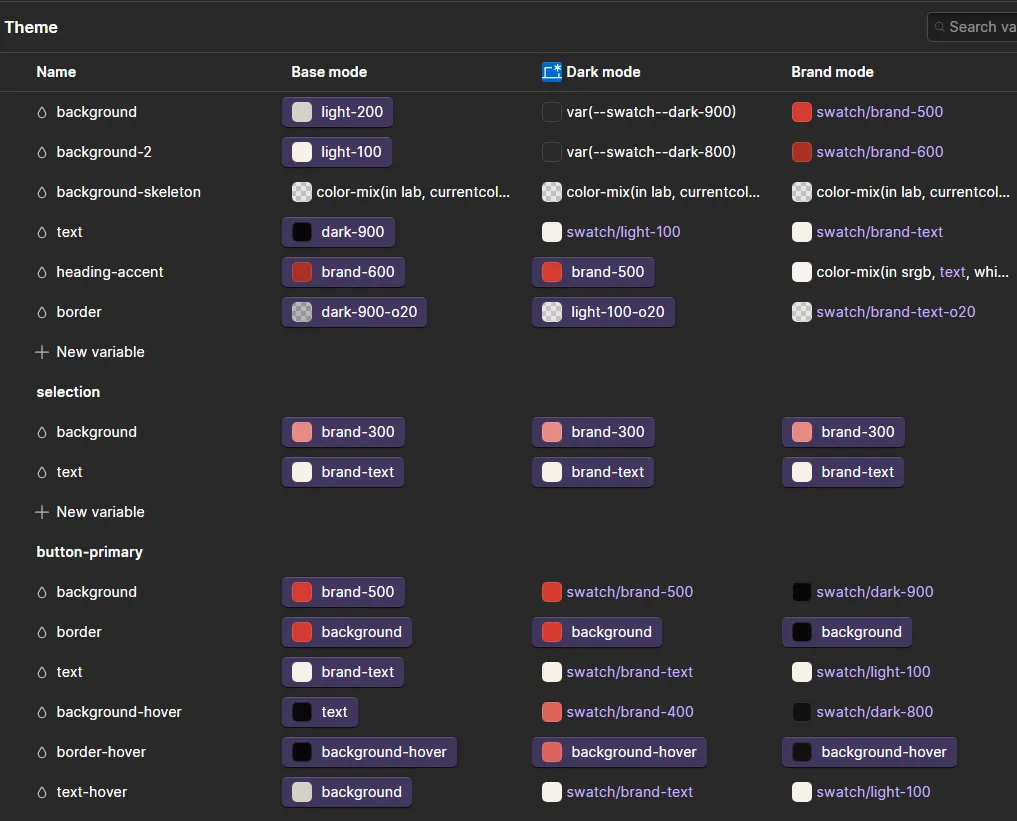
Task: Open Base mode brand-300 selection background chip
Action: [x=343, y=433]
